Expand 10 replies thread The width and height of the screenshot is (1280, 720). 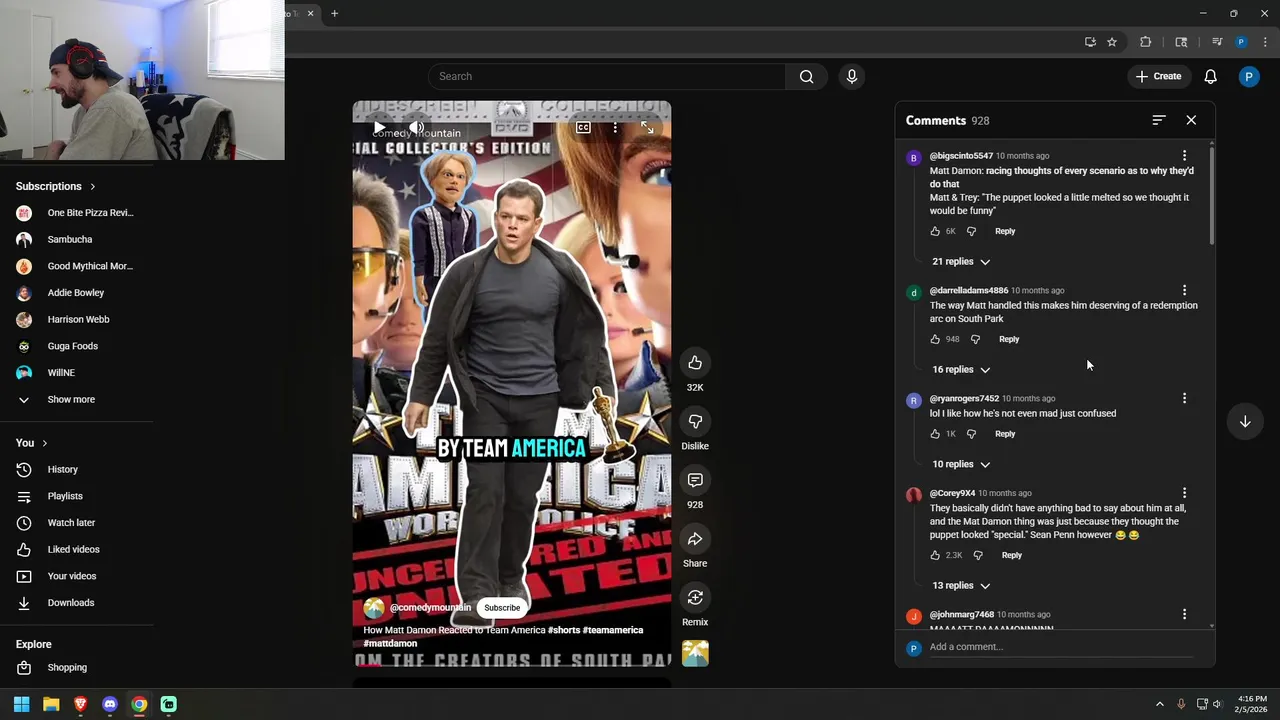pos(961,464)
